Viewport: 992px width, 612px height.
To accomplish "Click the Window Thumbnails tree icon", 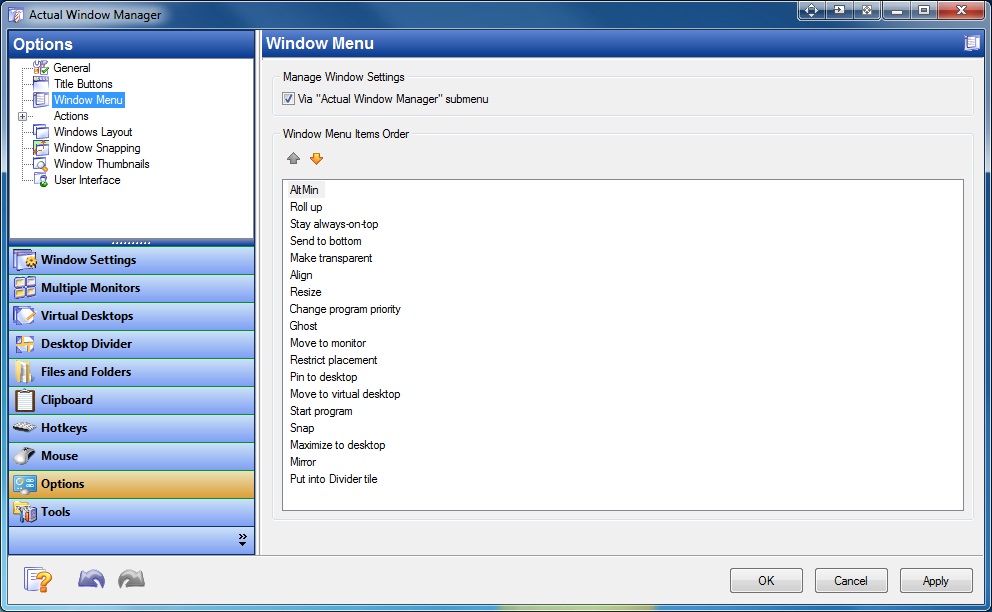I will click(41, 164).
